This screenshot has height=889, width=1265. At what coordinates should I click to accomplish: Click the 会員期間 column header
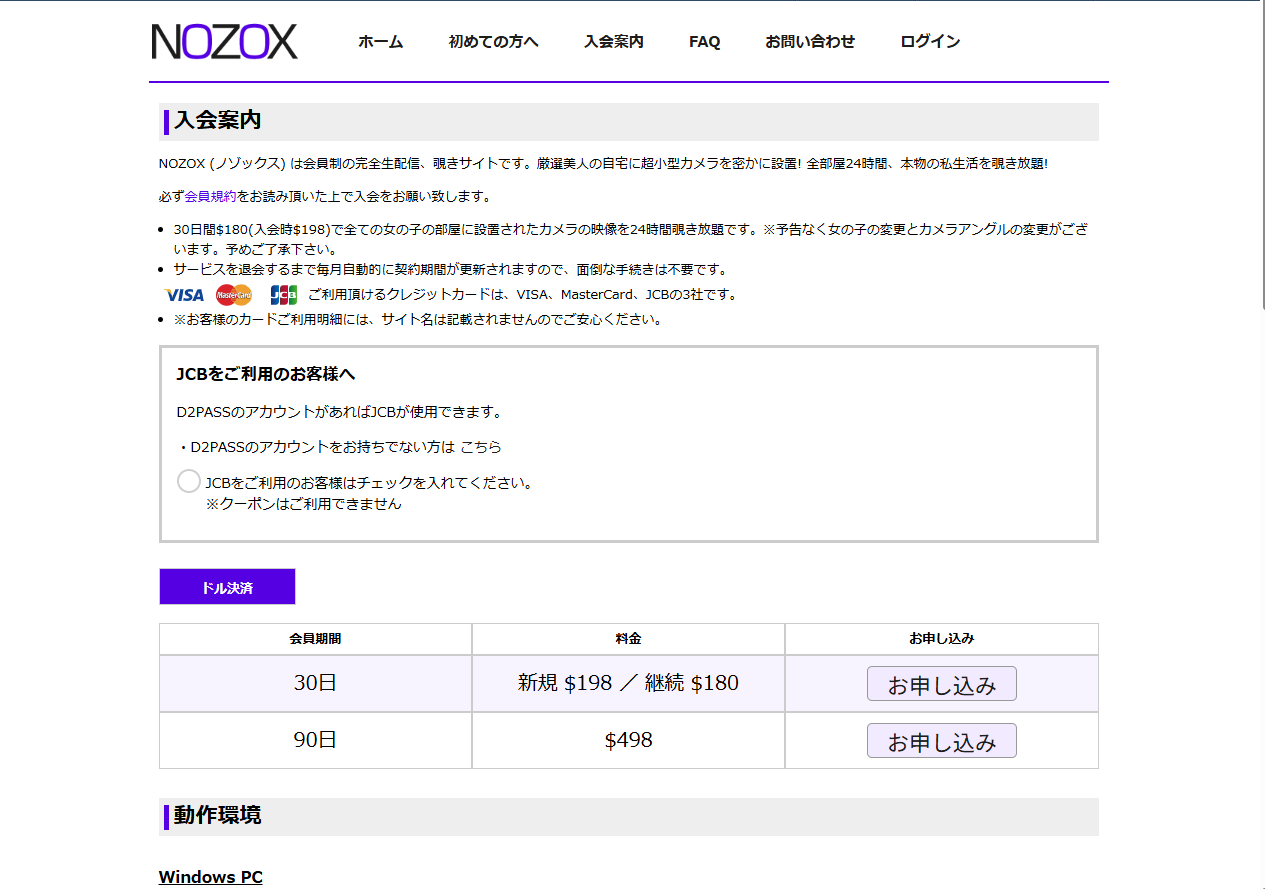[315, 639]
